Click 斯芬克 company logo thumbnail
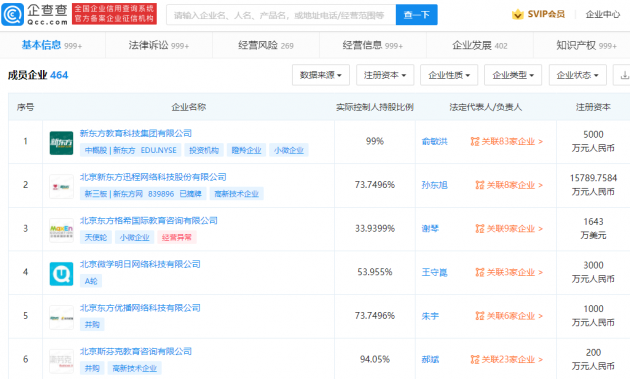Screen dimensions: 630x379 61,361
